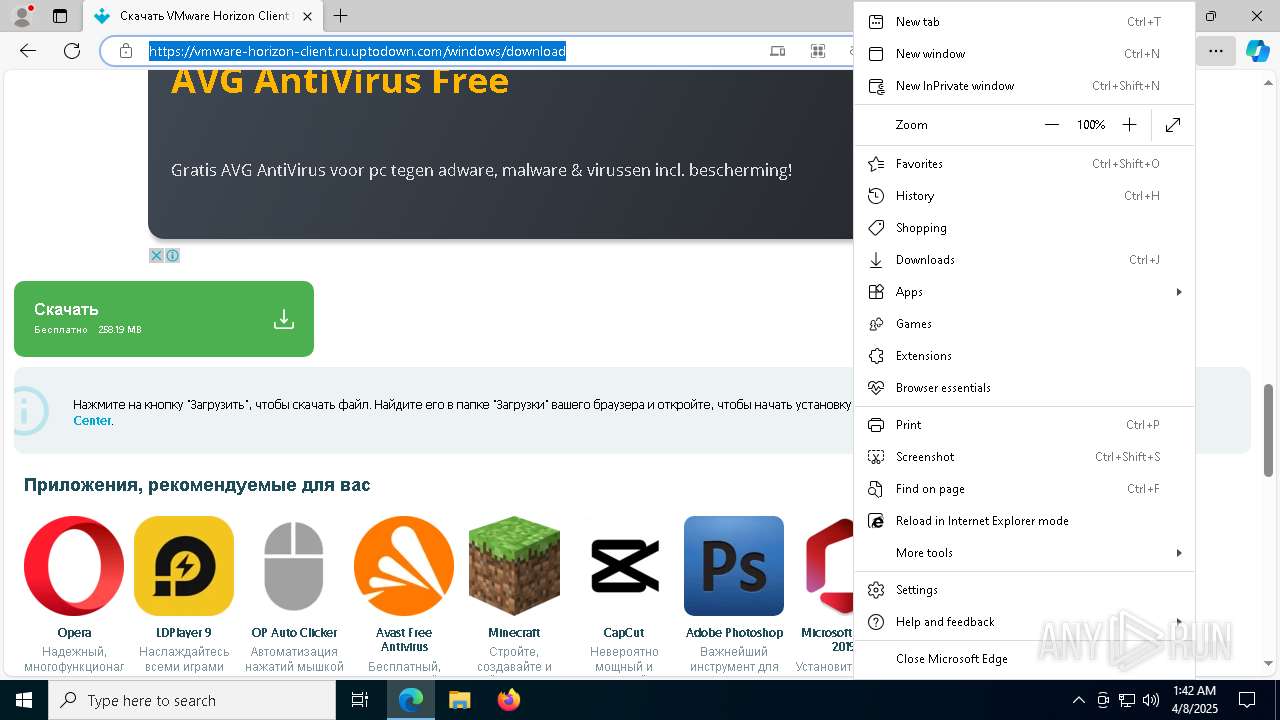Open Games menu entry
This screenshot has height=720, width=1280.
[1024, 324]
